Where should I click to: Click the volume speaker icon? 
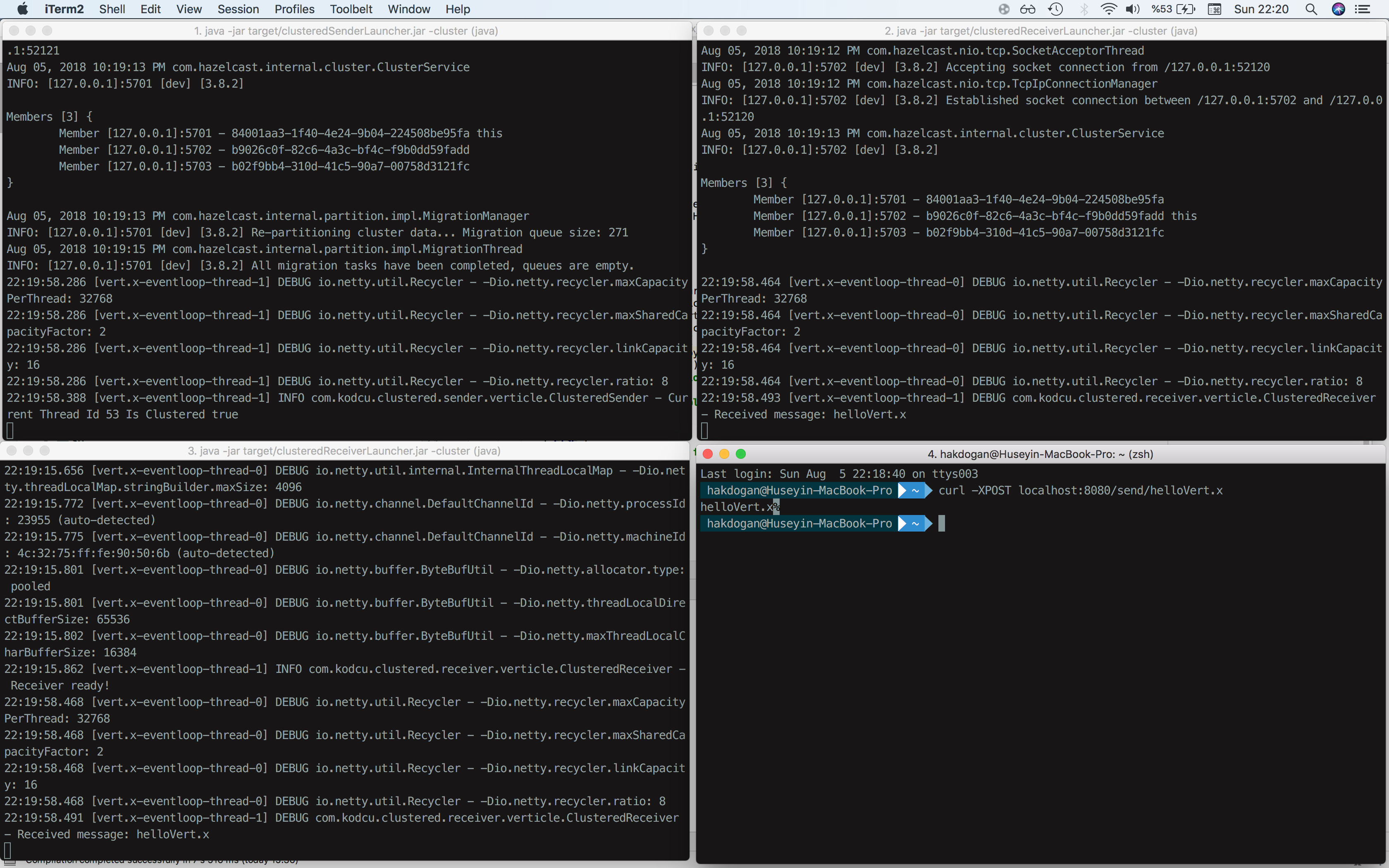point(1132,9)
